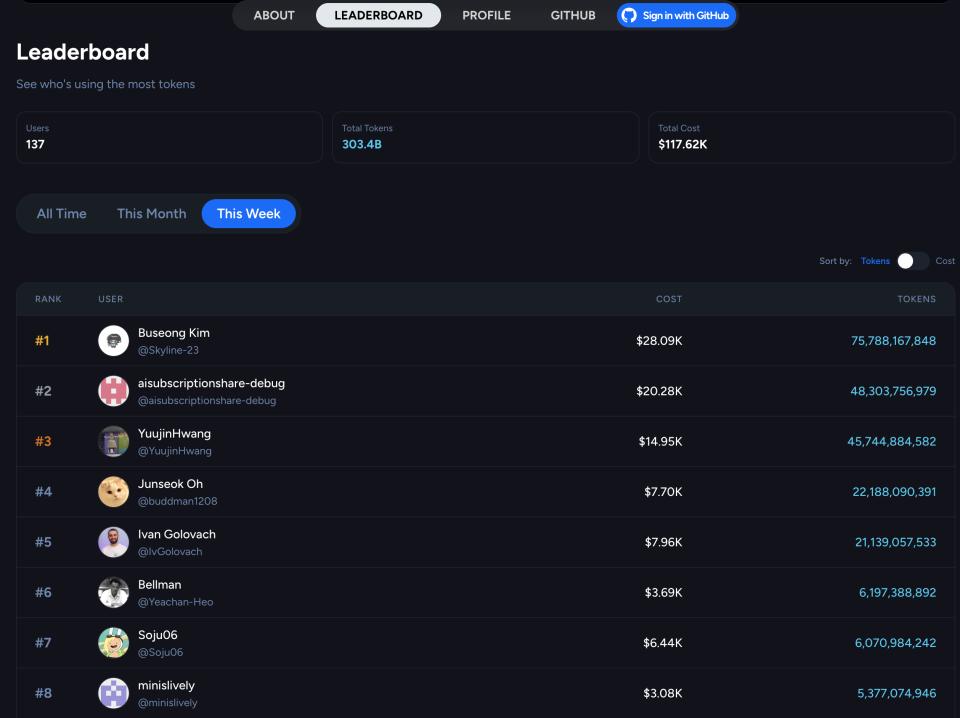Select the Cost sort label

point(945,261)
